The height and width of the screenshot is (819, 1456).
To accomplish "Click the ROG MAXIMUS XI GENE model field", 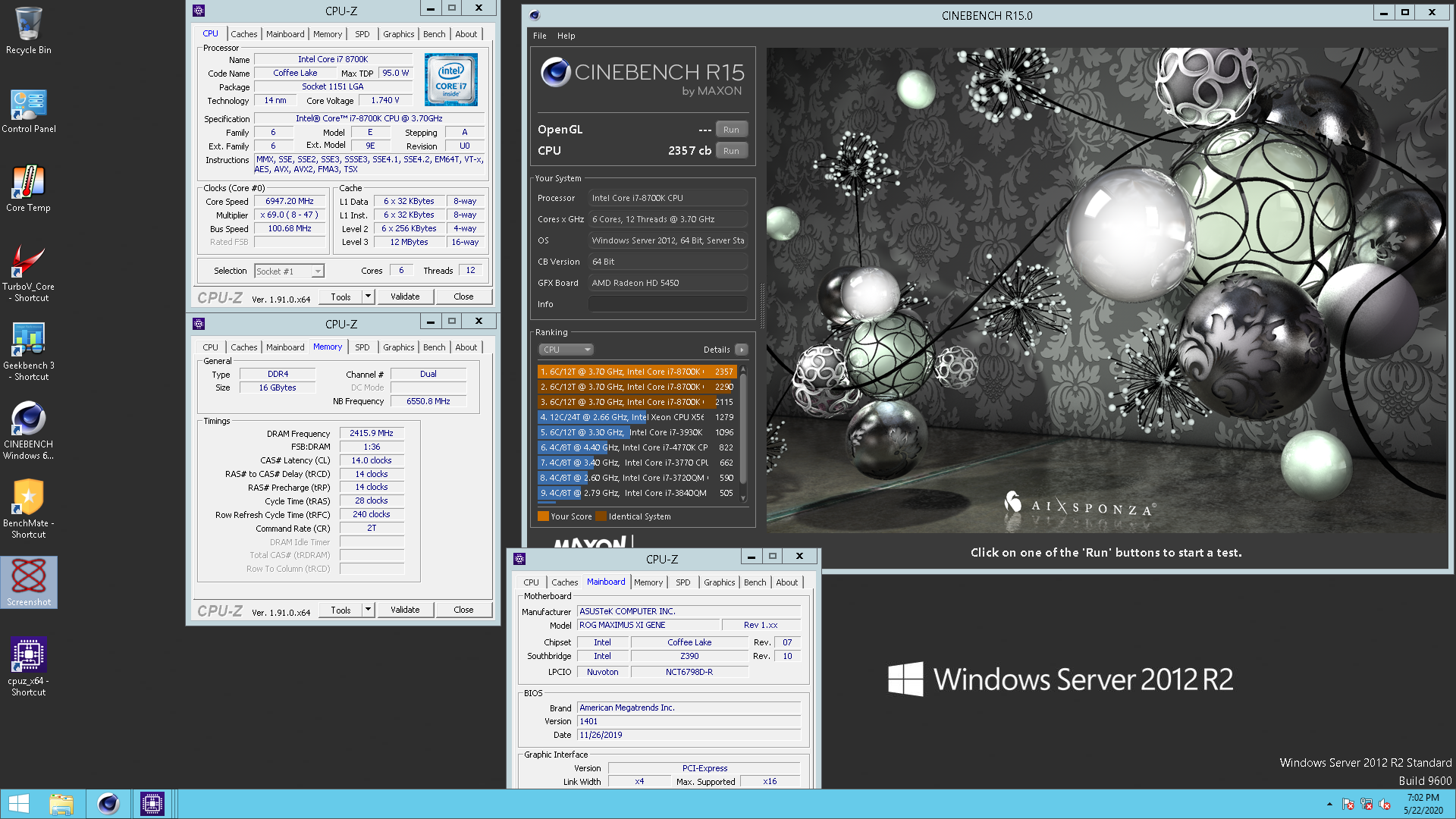I will (x=647, y=625).
